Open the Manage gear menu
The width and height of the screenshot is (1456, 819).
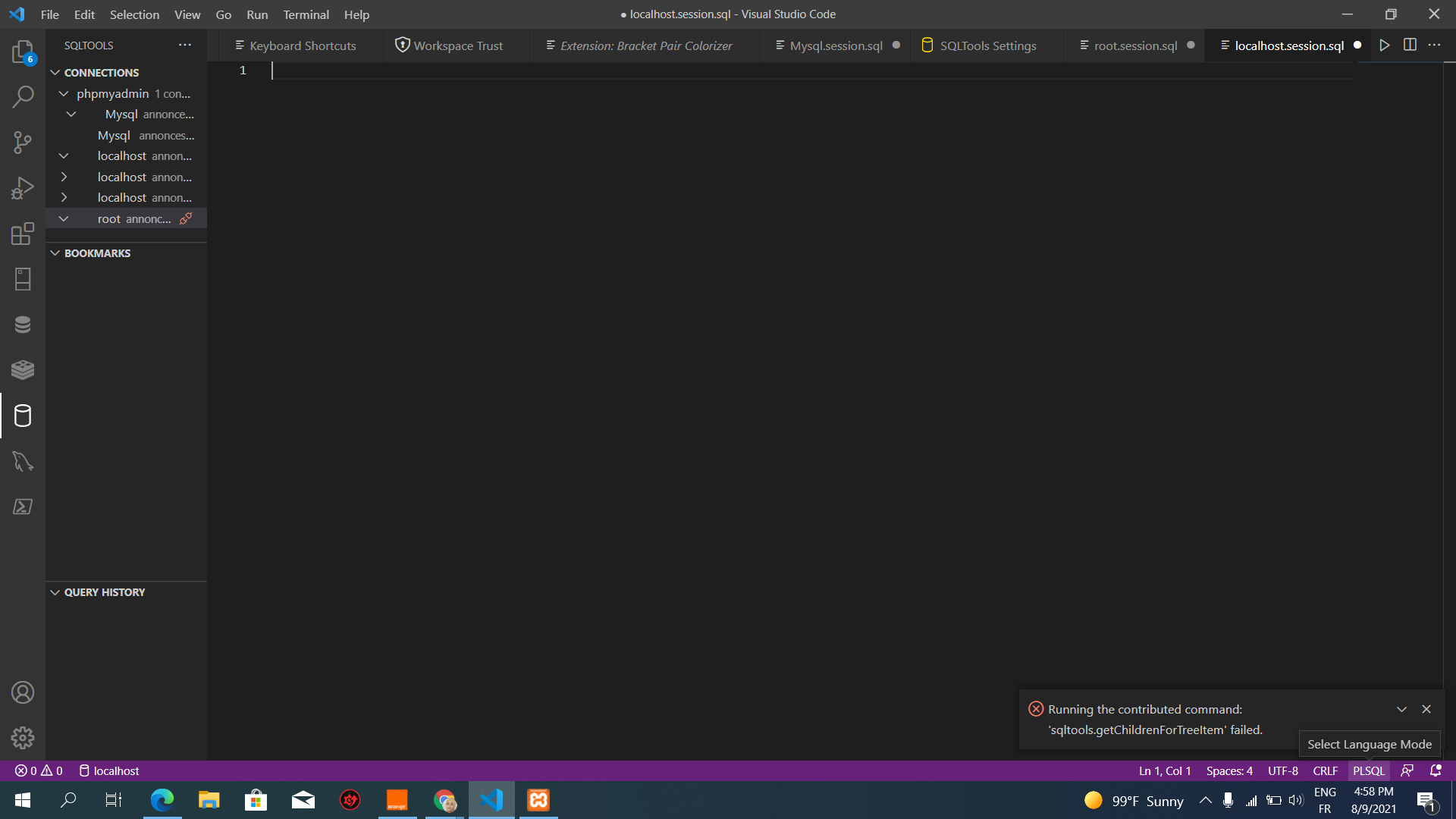[x=23, y=738]
